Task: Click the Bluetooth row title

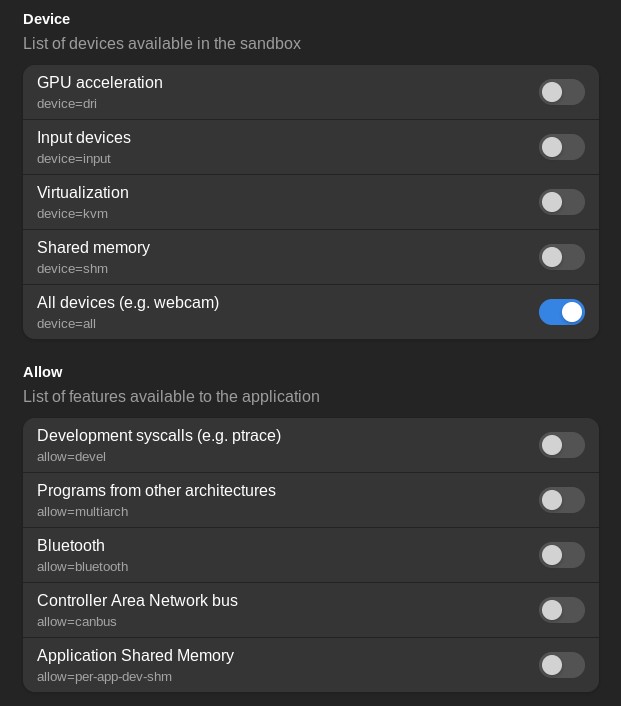Action: (x=71, y=546)
